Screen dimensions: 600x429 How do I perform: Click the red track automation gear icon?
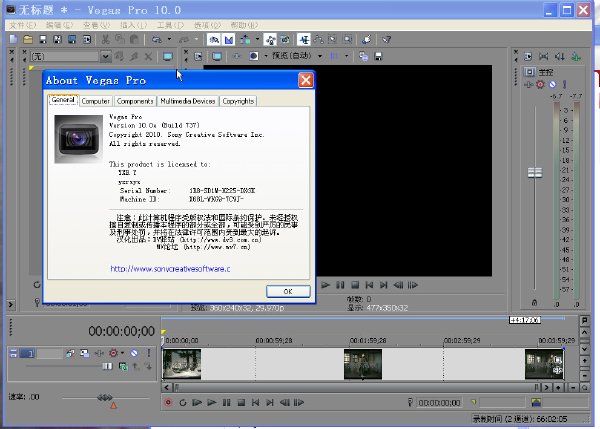pos(113,353)
